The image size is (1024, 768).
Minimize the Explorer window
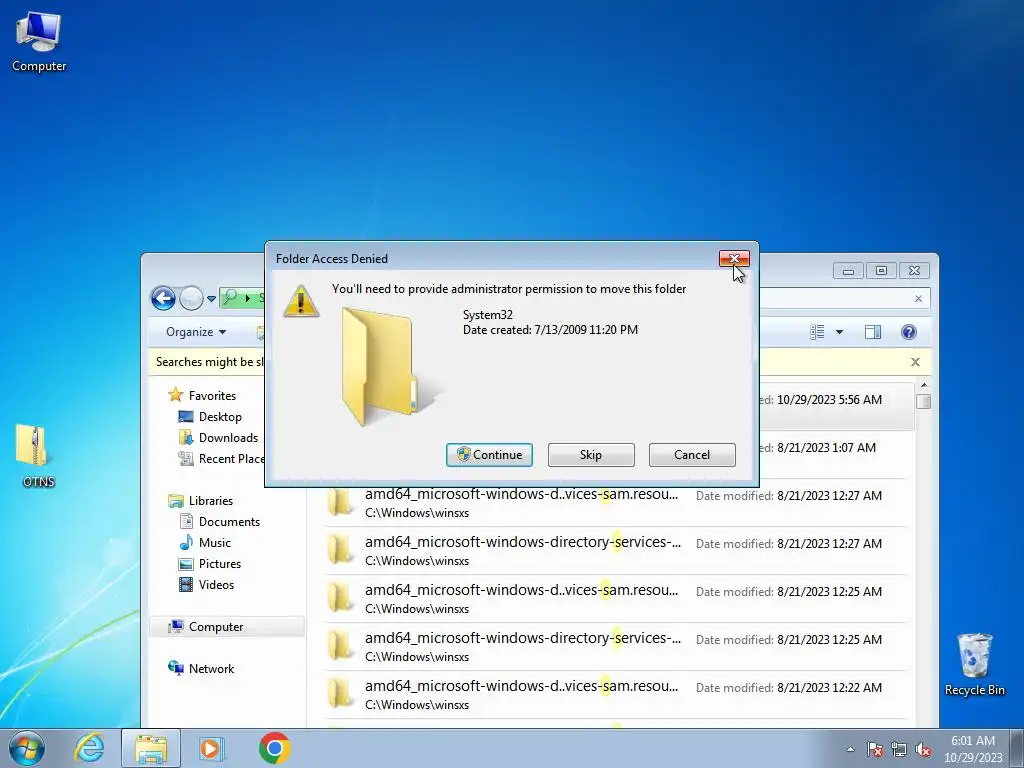pos(848,270)
